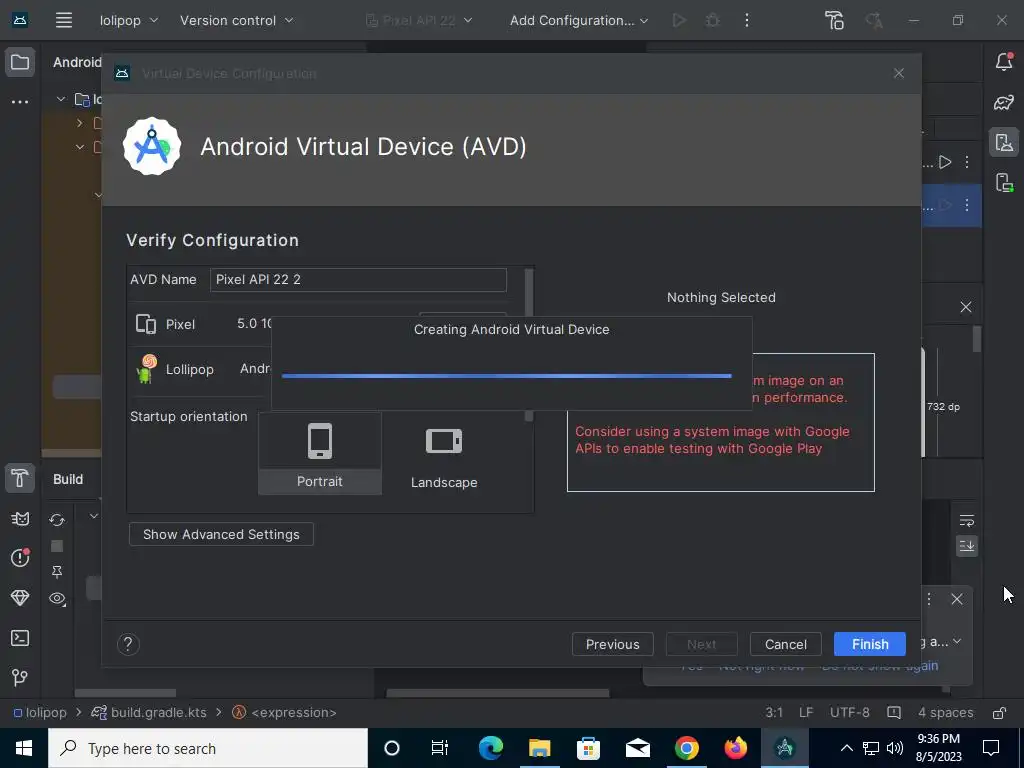The height and width of the screenshot is (768, 1024).
Task: Open notification popup options vertical dots
Action: [929, 599]
